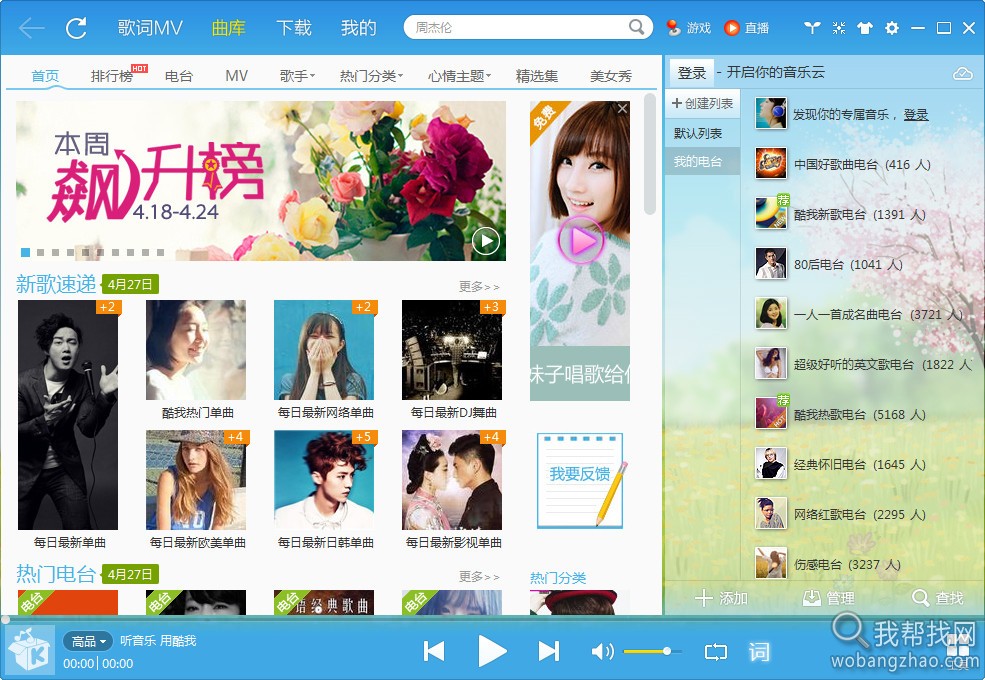Close the side advertisement

(x=622, y=109)
